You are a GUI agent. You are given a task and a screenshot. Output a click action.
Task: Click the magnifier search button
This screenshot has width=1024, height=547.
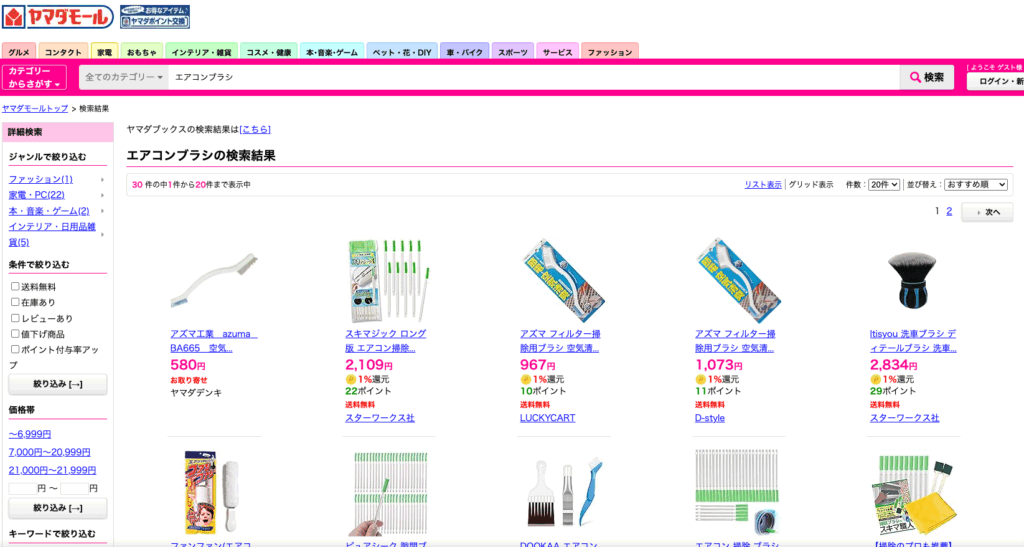tap(927, 77)
